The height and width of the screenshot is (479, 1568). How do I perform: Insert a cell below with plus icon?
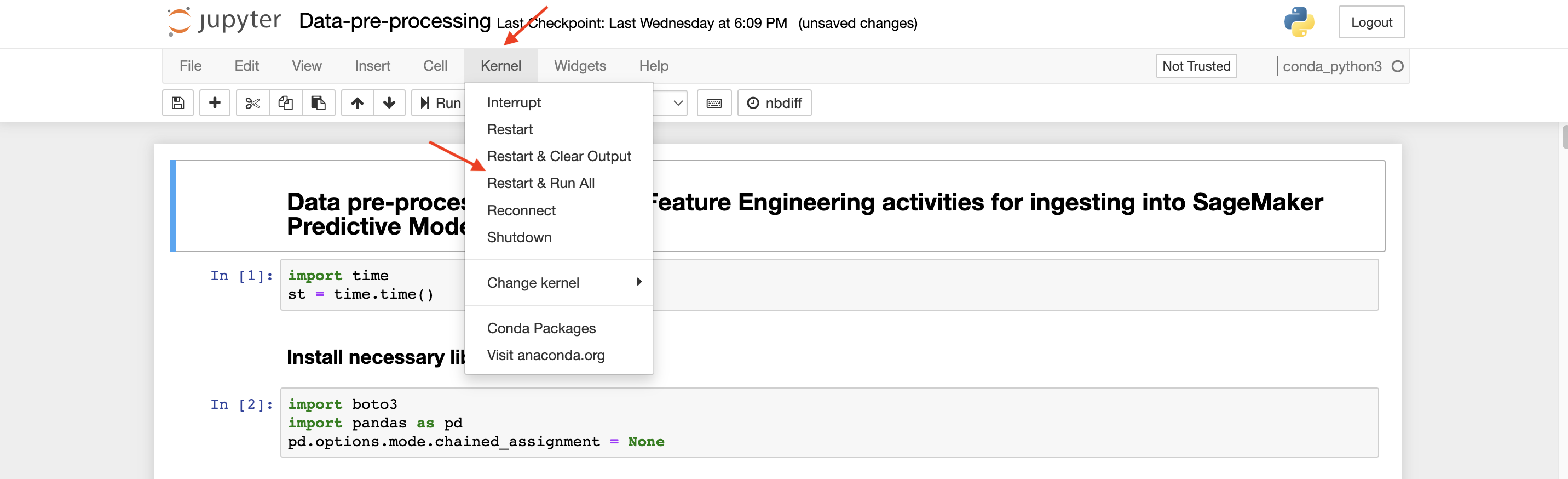(x=214, y=103)
